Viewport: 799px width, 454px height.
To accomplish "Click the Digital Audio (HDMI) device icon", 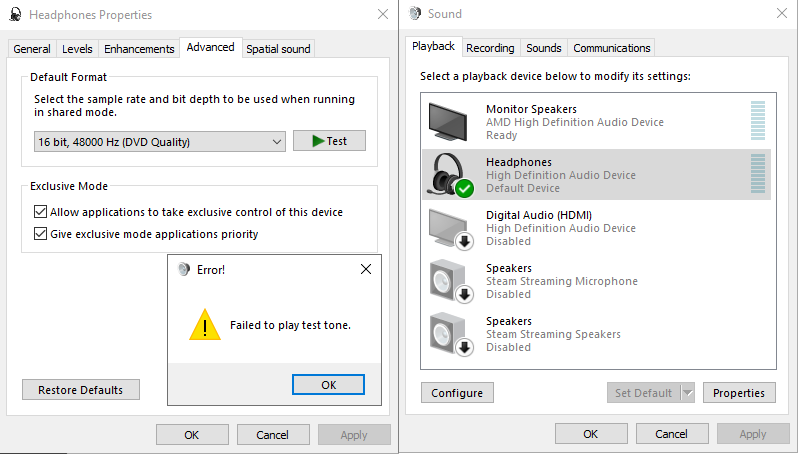I will tap(450, 229).
